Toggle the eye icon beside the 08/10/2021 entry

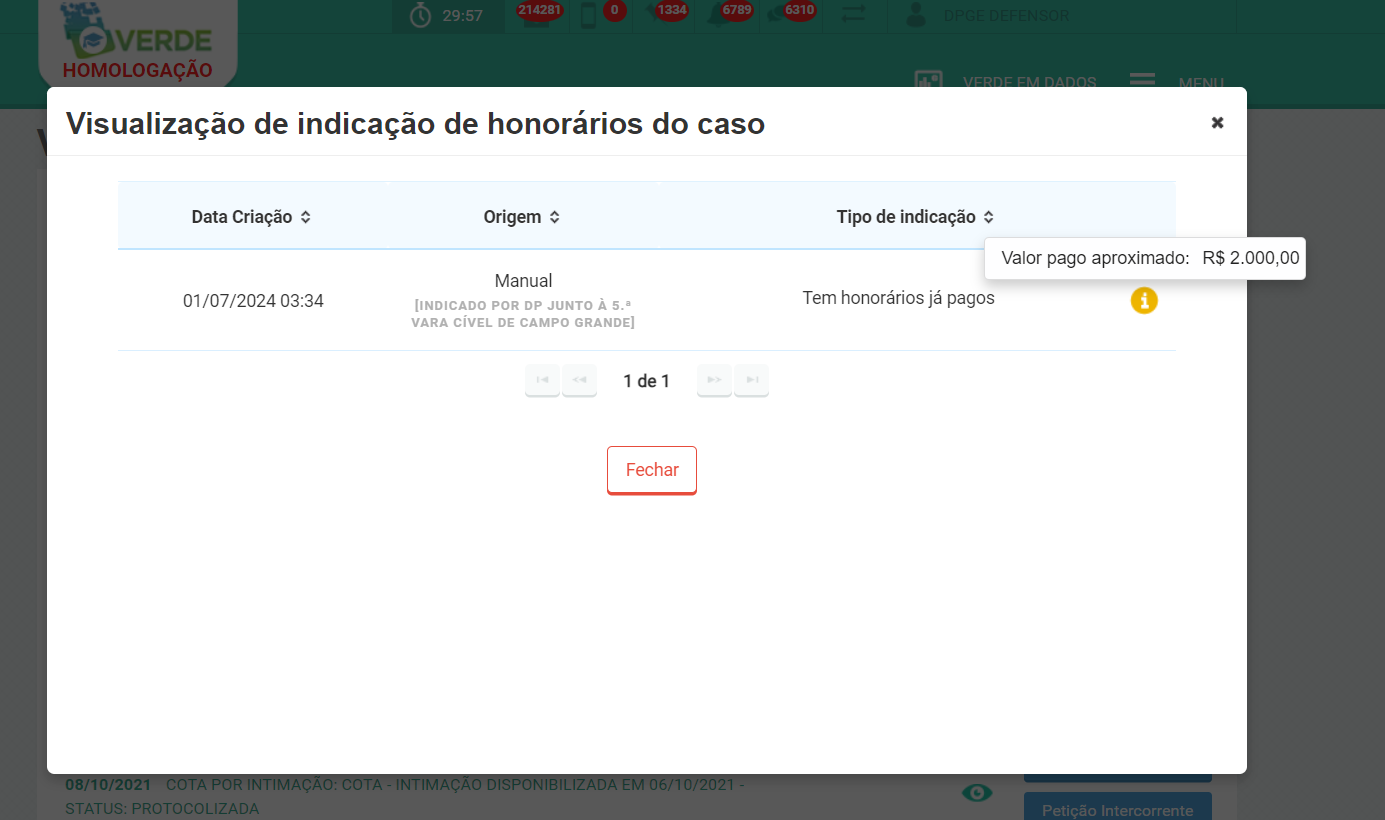pyautogui.click(x=977, y=793)
